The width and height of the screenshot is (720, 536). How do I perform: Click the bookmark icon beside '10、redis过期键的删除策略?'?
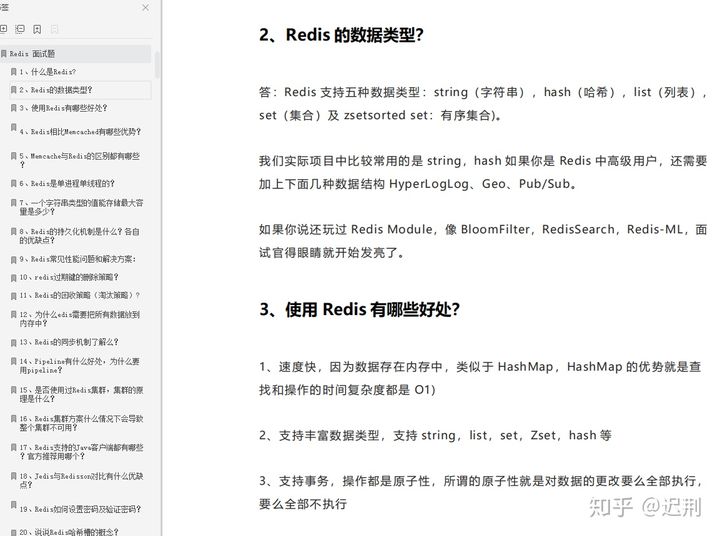[x=14, y=277]
